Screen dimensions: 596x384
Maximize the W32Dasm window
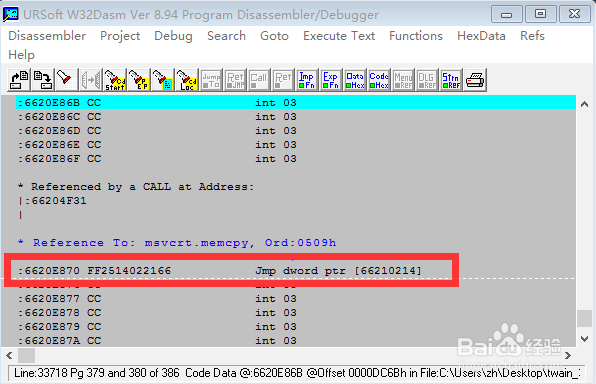pos(541,14)
